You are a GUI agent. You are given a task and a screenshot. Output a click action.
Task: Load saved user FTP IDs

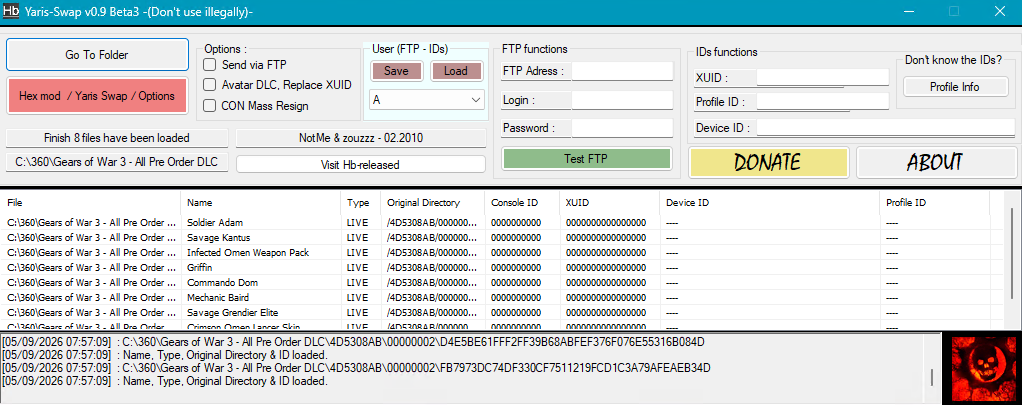pyautogui.click(x=456, y=70)
